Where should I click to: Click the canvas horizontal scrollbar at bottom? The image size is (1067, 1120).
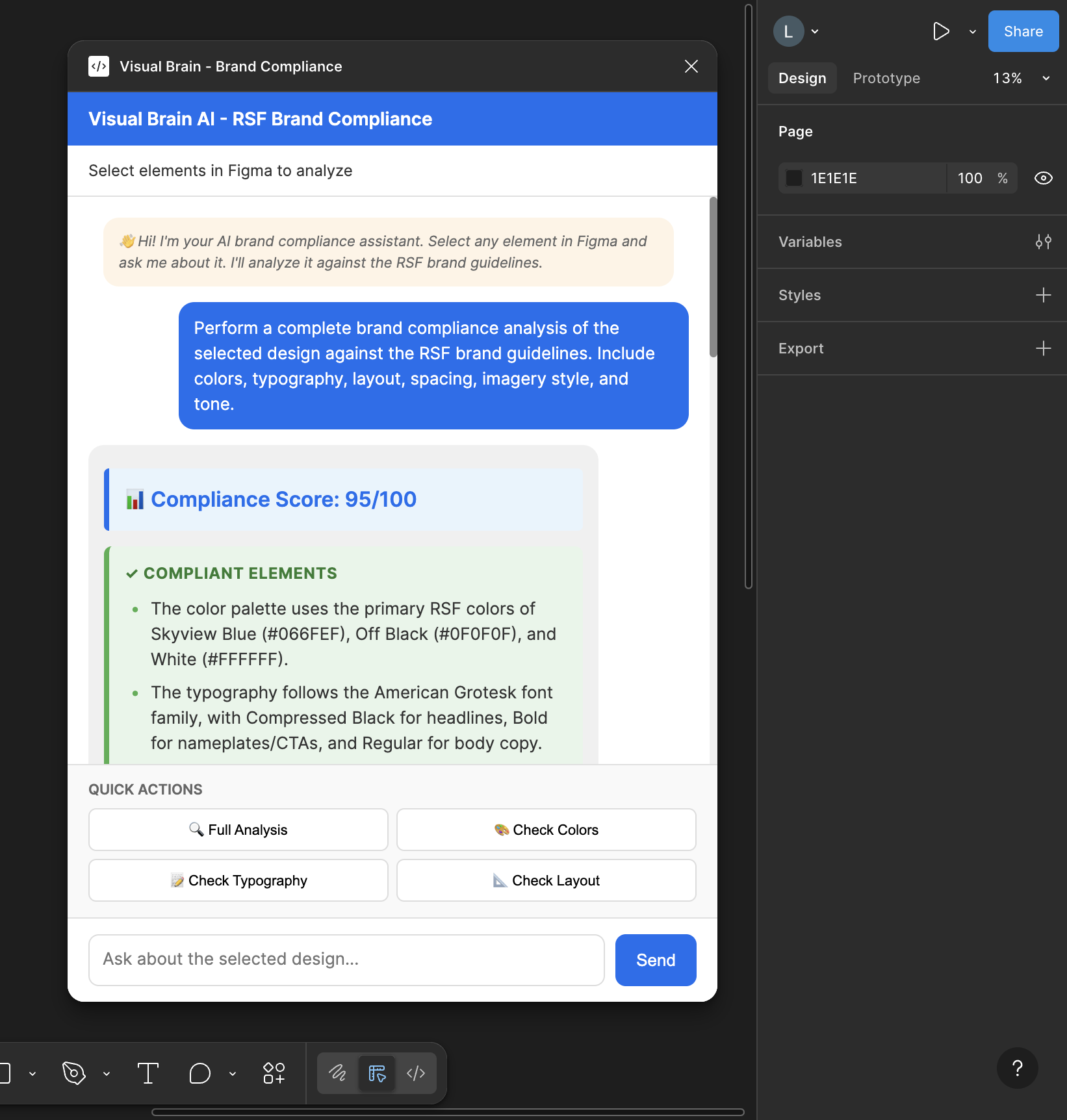(448, 1112)
